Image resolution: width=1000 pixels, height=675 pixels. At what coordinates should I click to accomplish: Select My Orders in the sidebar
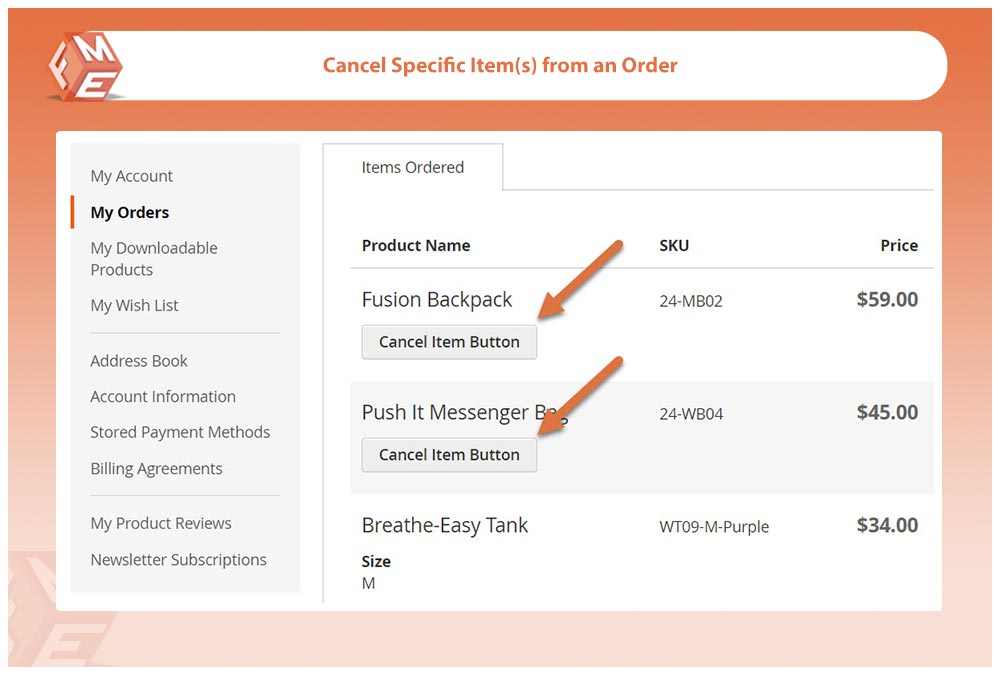(130, 212)
